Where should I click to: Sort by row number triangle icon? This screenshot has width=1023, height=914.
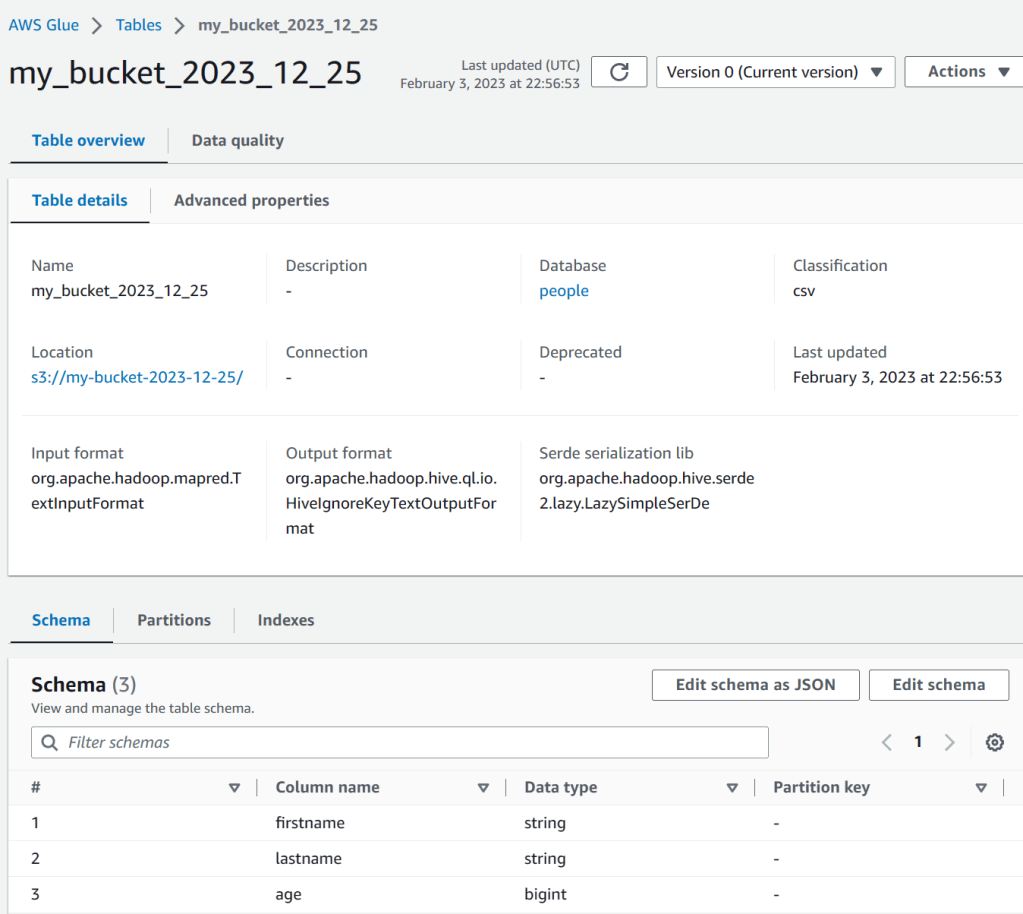(234, 788)
